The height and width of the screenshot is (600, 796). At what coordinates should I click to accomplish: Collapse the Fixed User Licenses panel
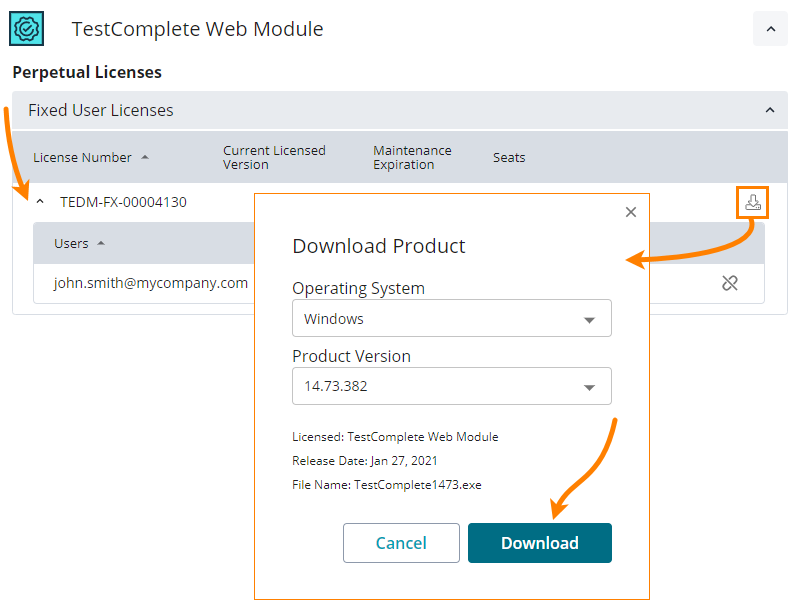(769, 110)
